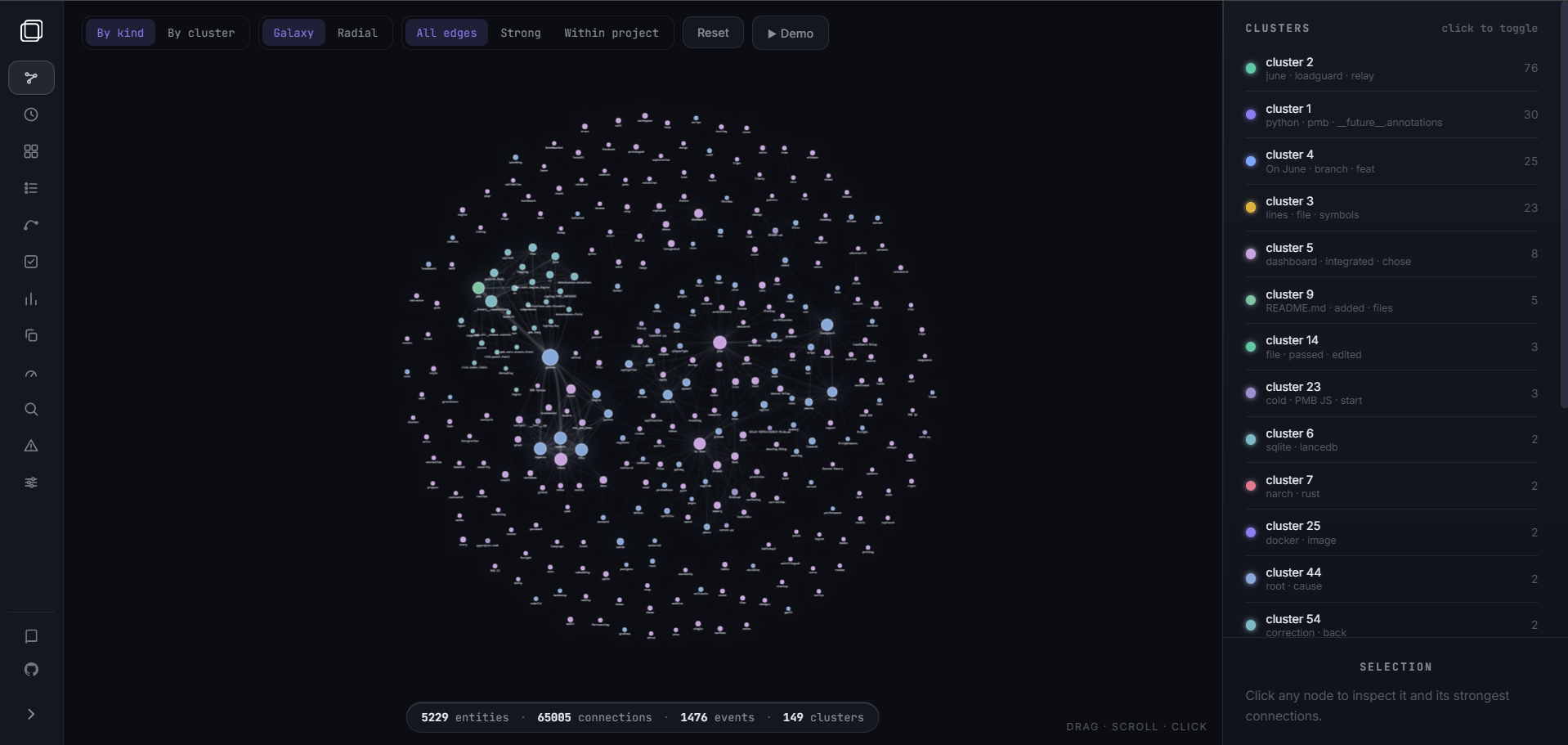Toggle cluster 6 sqlite lancedb
The image size is (1568, 745).
(1391, 439)
